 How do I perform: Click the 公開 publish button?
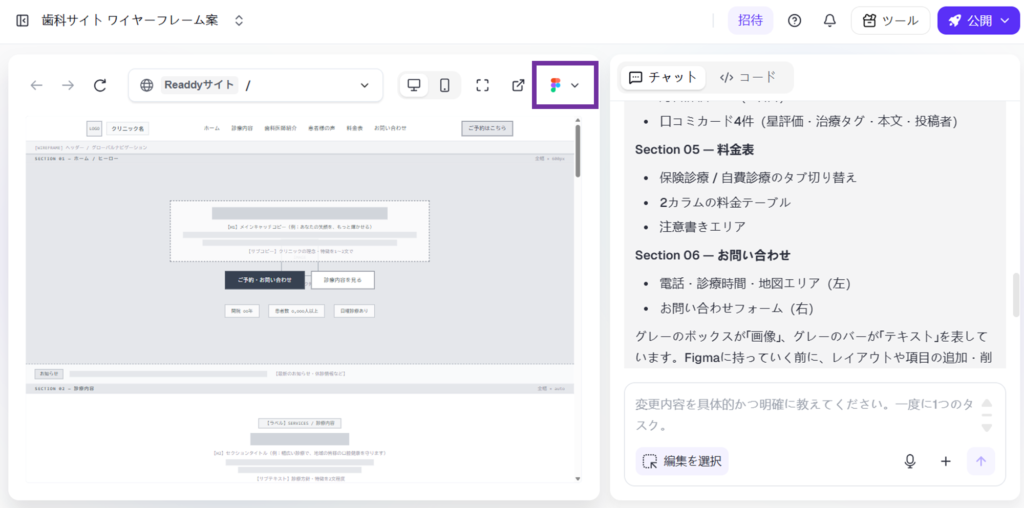[x=977, y=20]
